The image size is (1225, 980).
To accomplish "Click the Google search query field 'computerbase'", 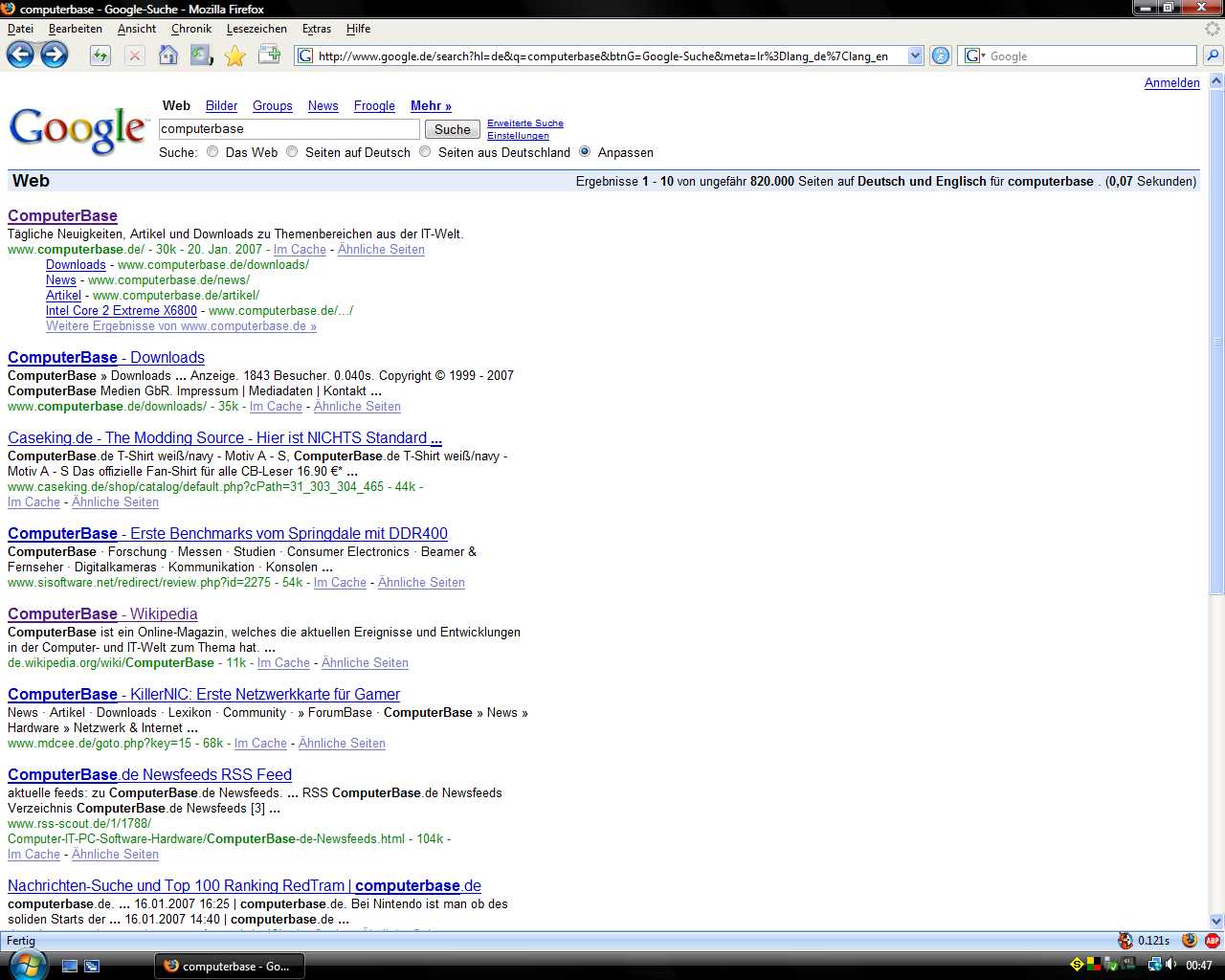I will tap(289, 129).
